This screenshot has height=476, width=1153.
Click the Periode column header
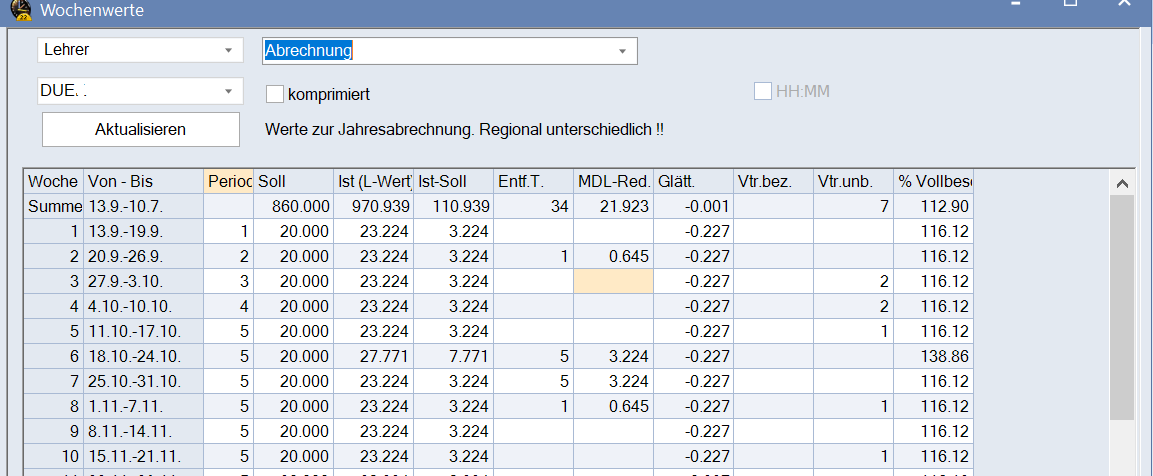[x=228, y=181]
